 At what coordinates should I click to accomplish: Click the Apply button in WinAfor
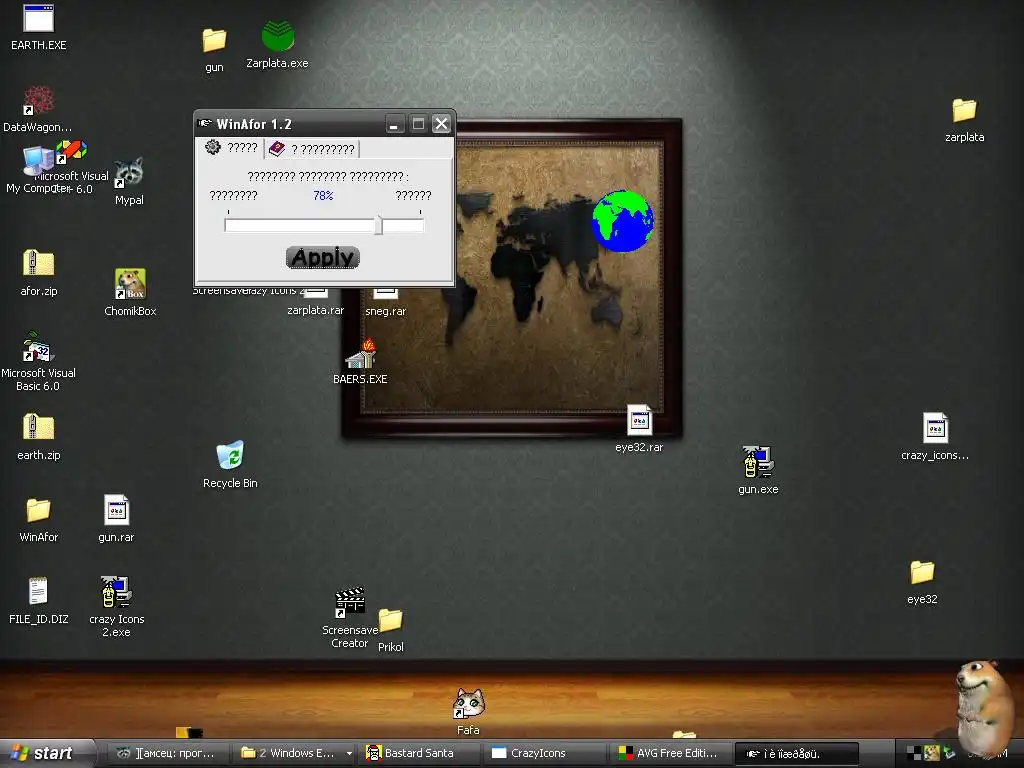coord(323,257)
